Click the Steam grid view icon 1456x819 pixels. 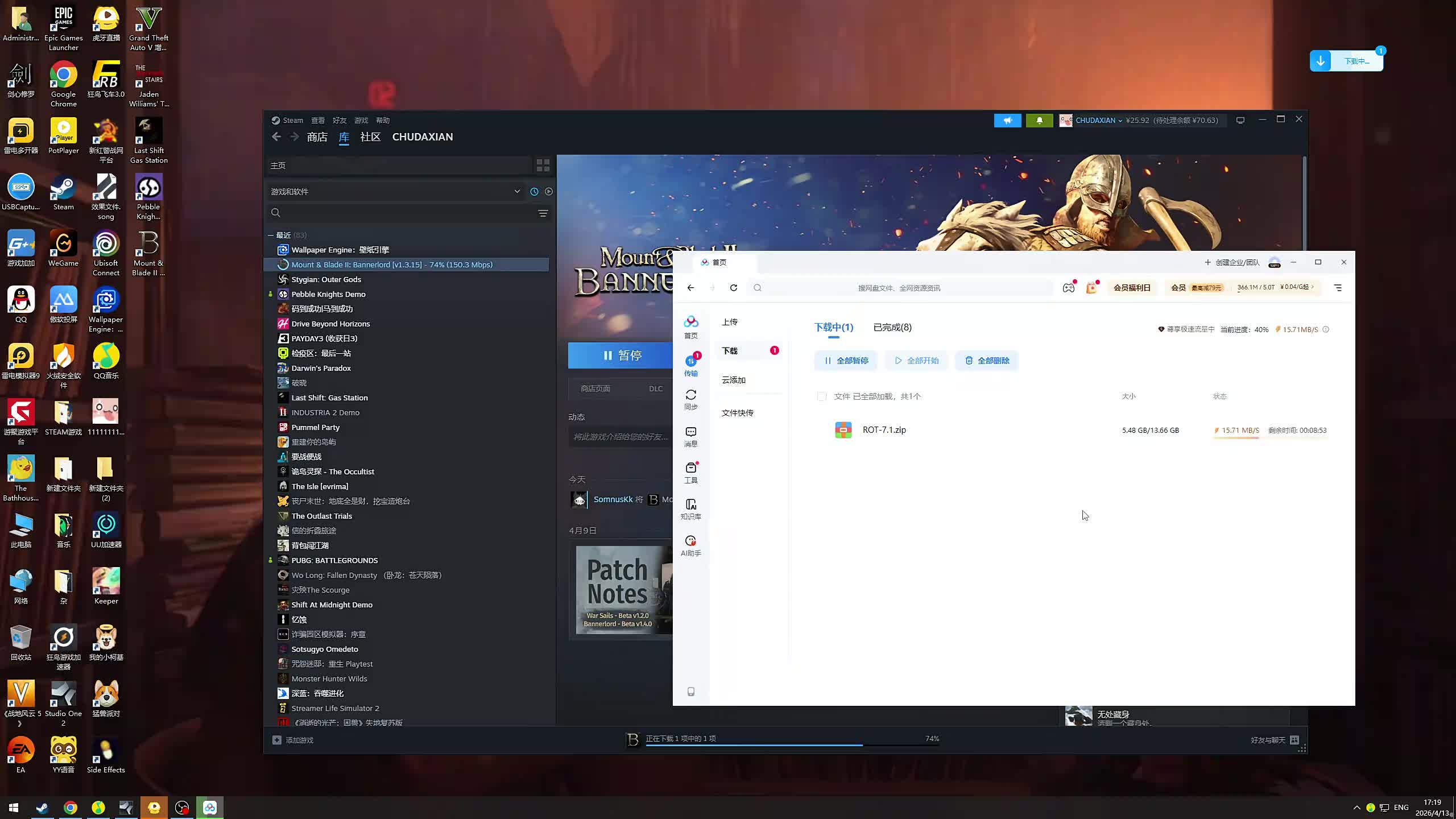click(543, 166)
